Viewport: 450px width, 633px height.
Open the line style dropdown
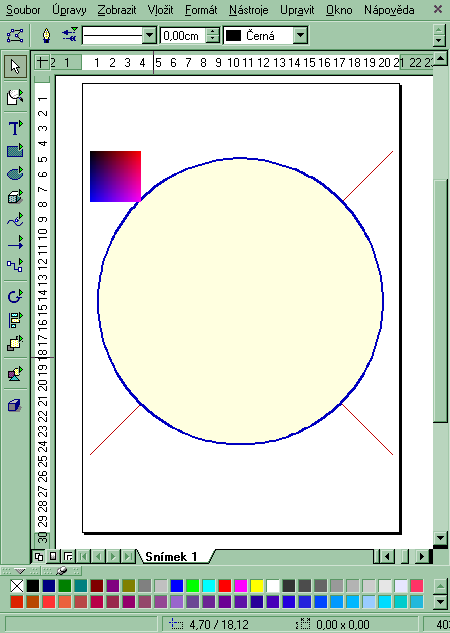(x=149, y=36)
